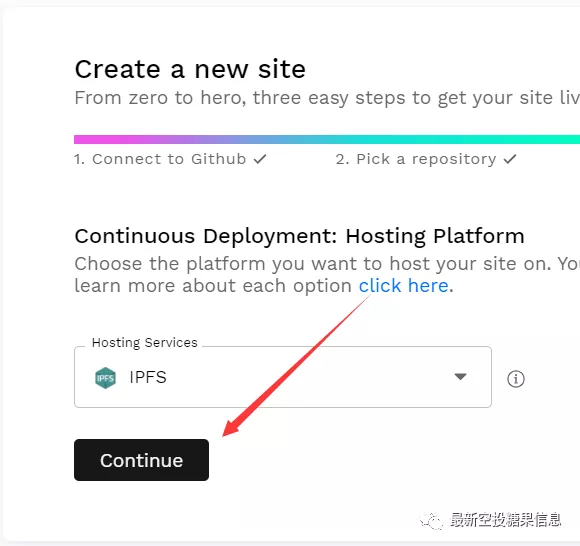Open the info icon beside Hosting Services
The width and height of the screenshot is (580, 546).
tap(516, 379)
